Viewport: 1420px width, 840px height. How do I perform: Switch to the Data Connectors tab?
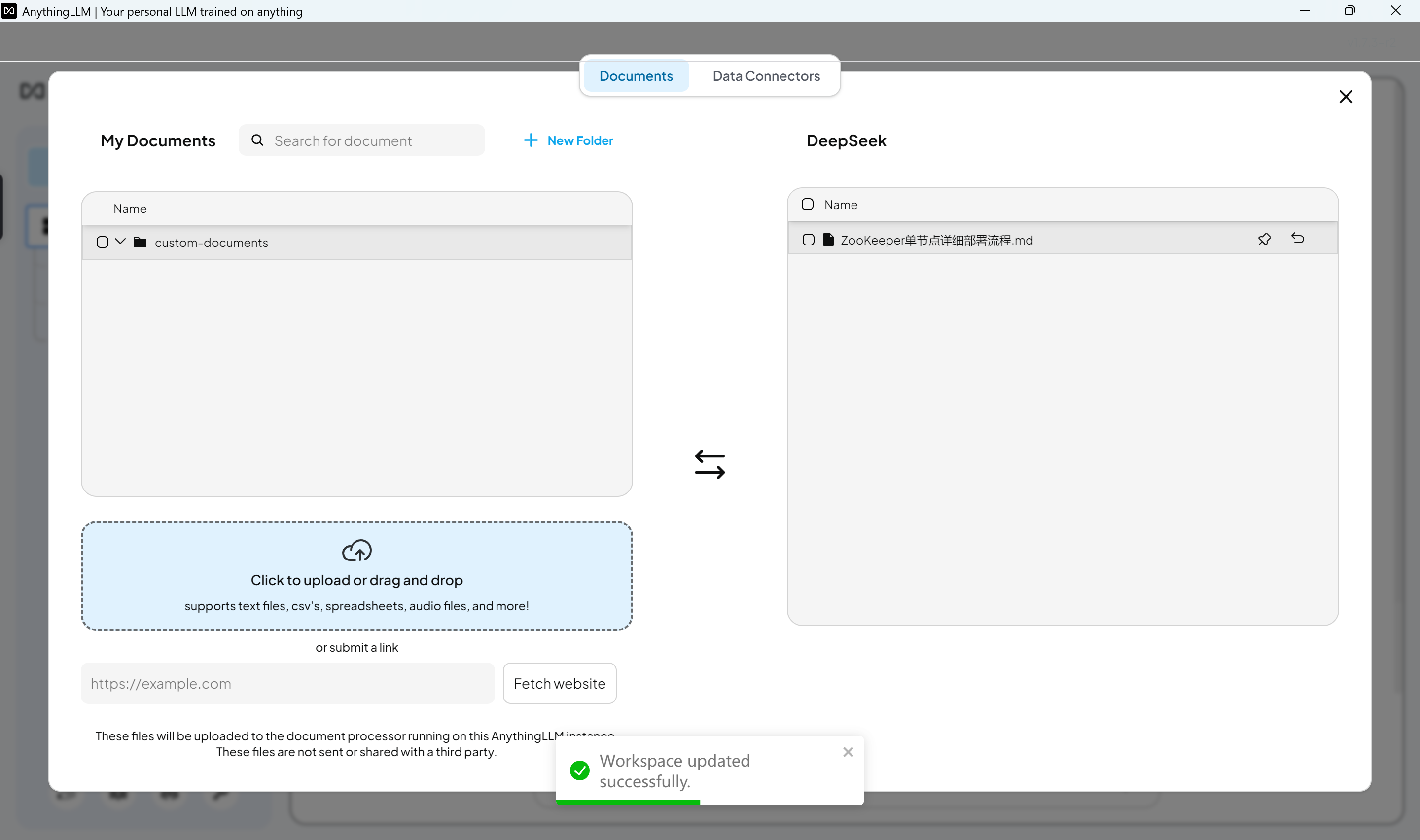(766, 76)
